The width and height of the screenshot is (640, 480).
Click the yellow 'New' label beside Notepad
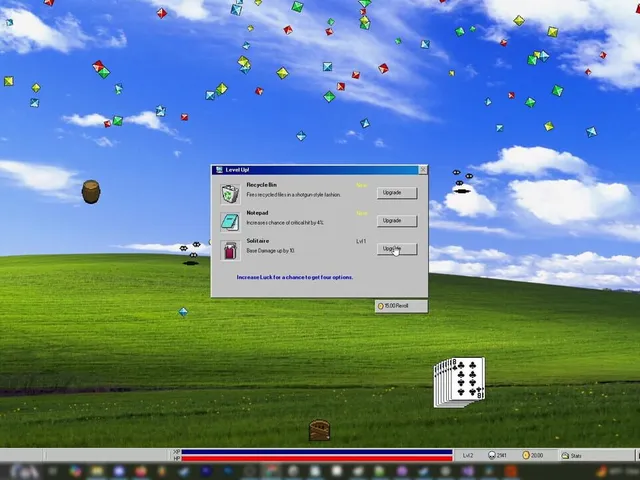[x=362, y=213]
